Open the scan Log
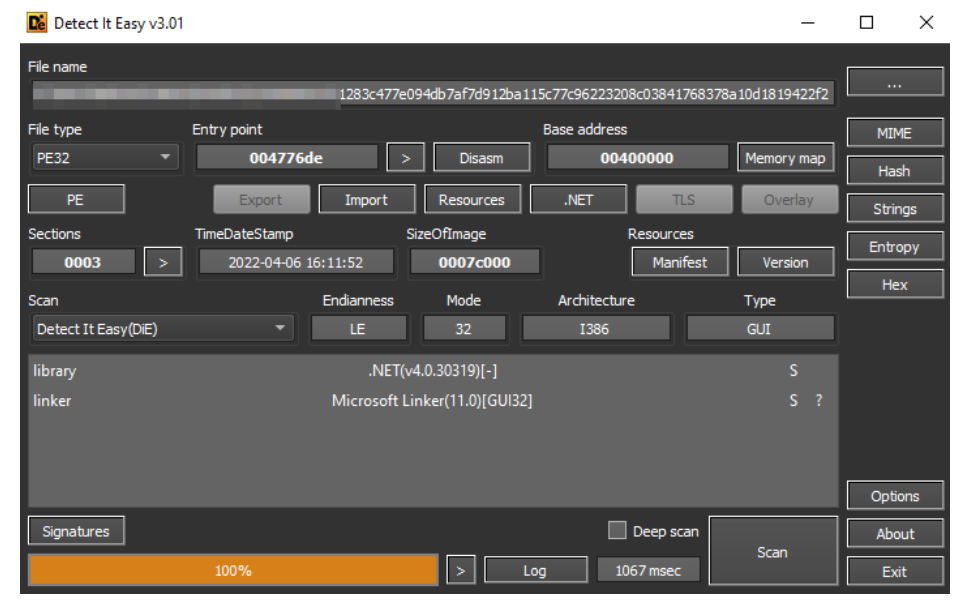 [x=535, y=571]
